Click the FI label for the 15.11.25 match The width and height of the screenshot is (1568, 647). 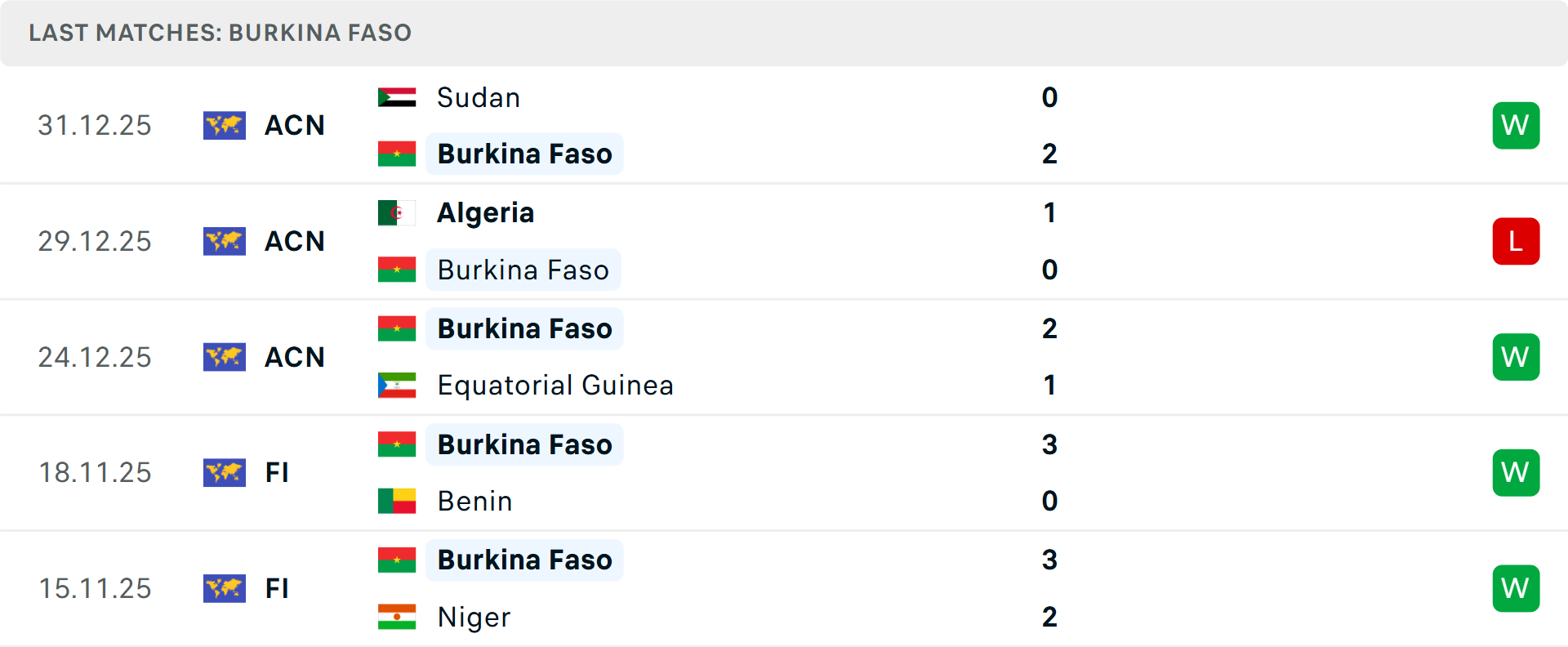pos(277,588)
